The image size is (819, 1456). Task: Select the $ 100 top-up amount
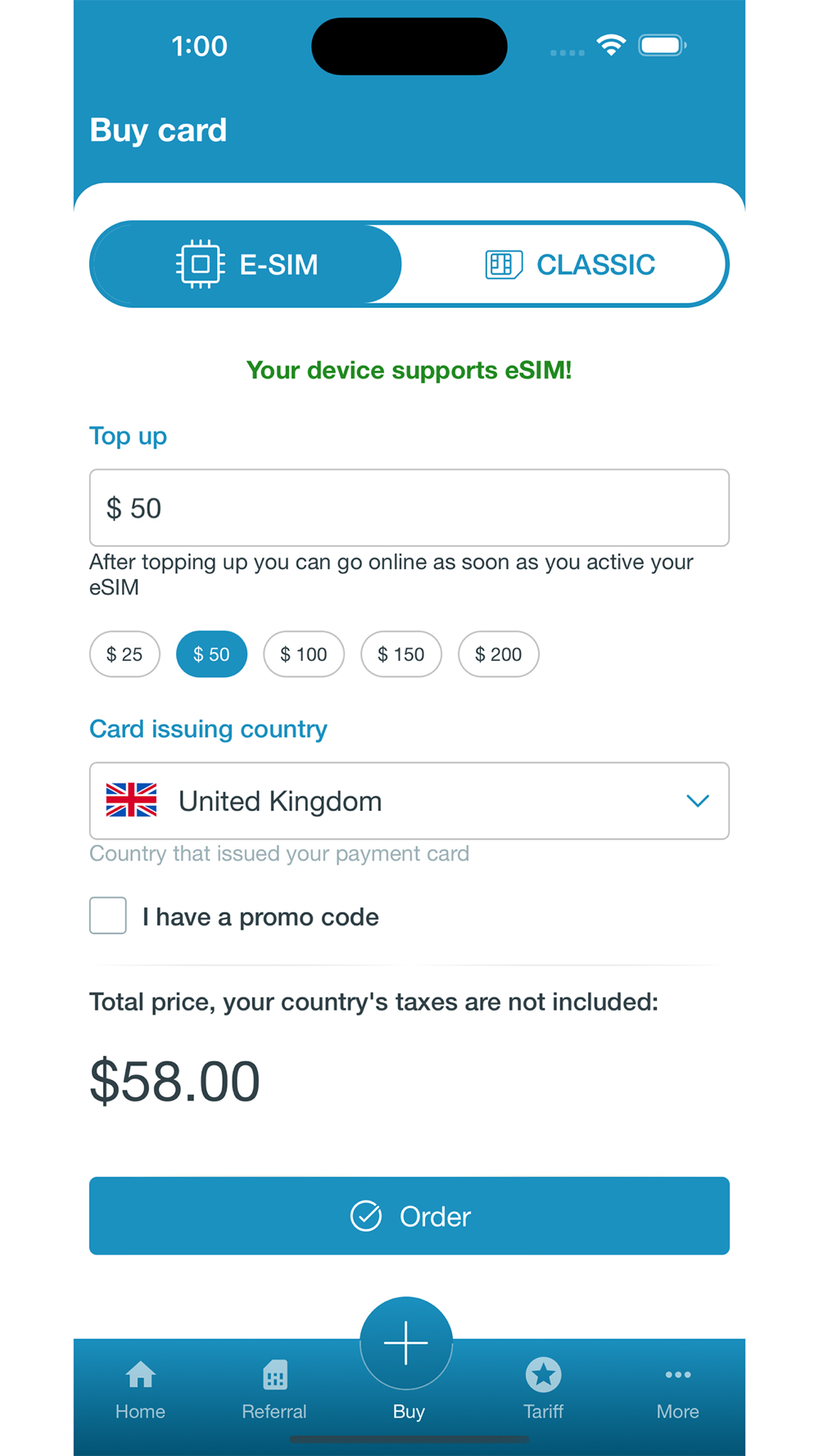[x=303, y=654]
